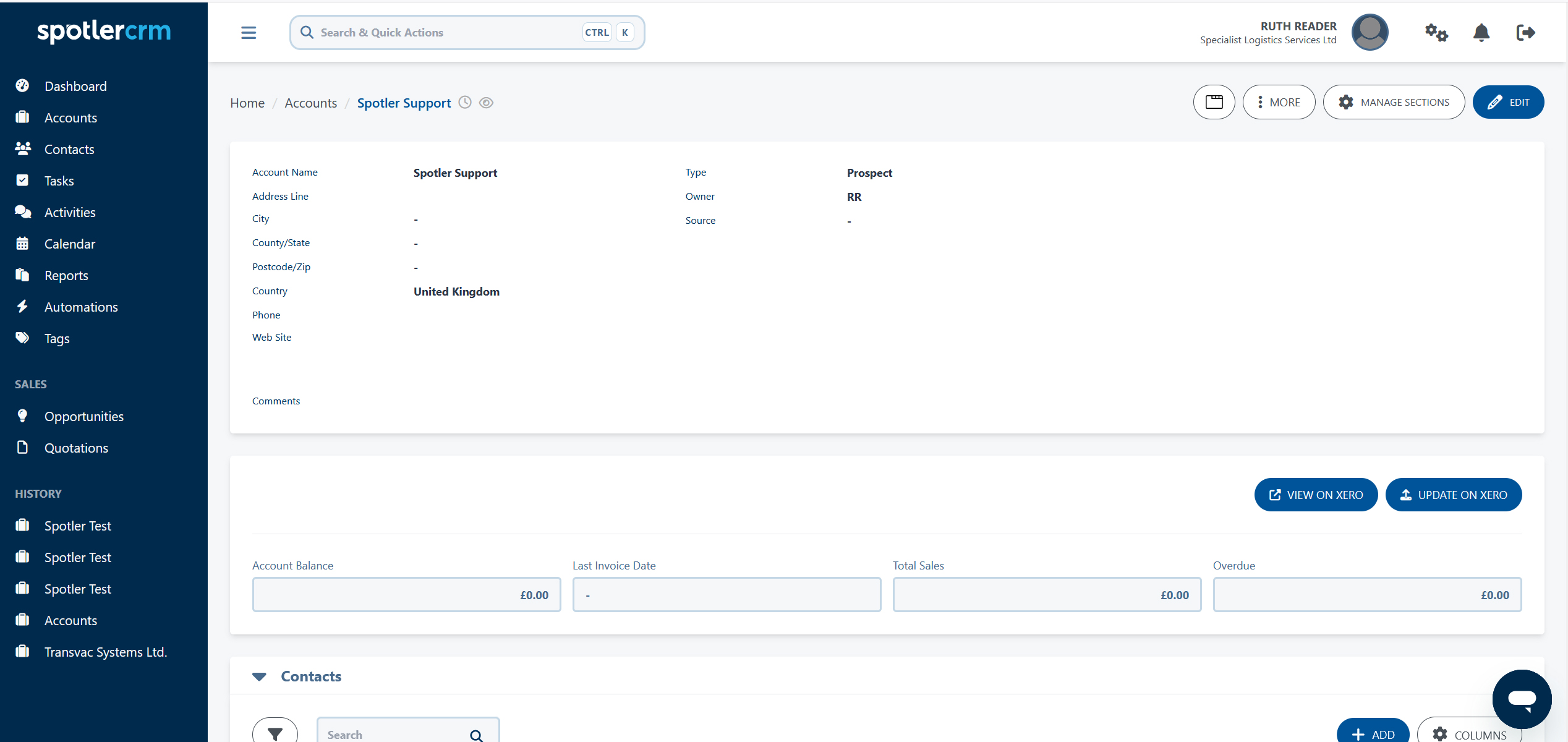Click the spotlercrm logo
The image size is (1568, 742).
104,31
